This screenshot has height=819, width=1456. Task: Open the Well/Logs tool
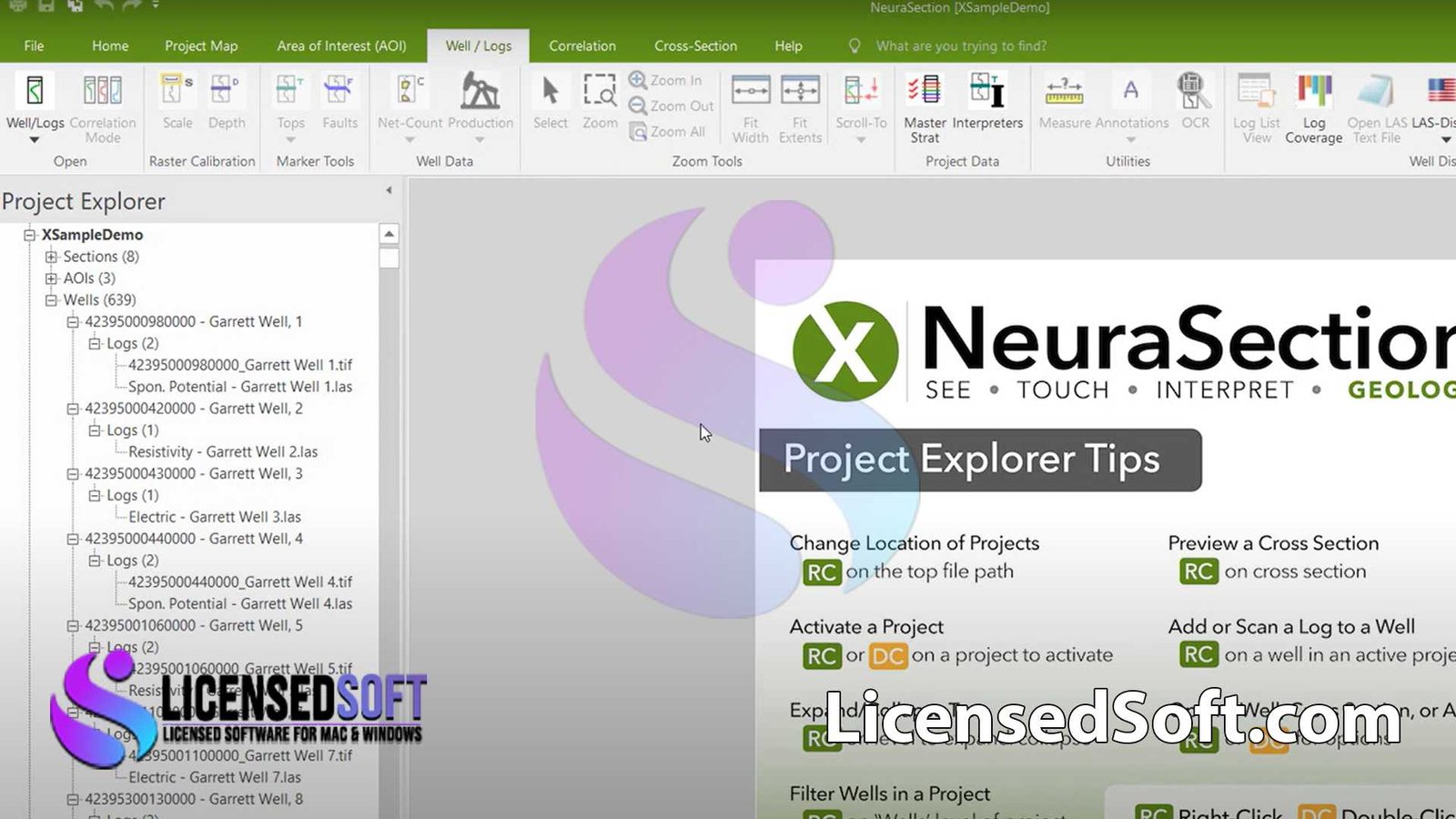click(x=35, y=102)
